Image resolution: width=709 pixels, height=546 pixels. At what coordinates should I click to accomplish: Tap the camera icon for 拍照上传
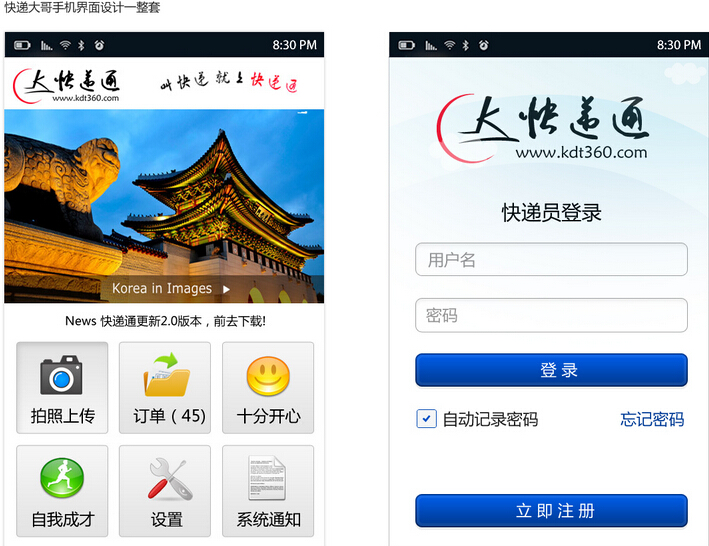[61, 375]
